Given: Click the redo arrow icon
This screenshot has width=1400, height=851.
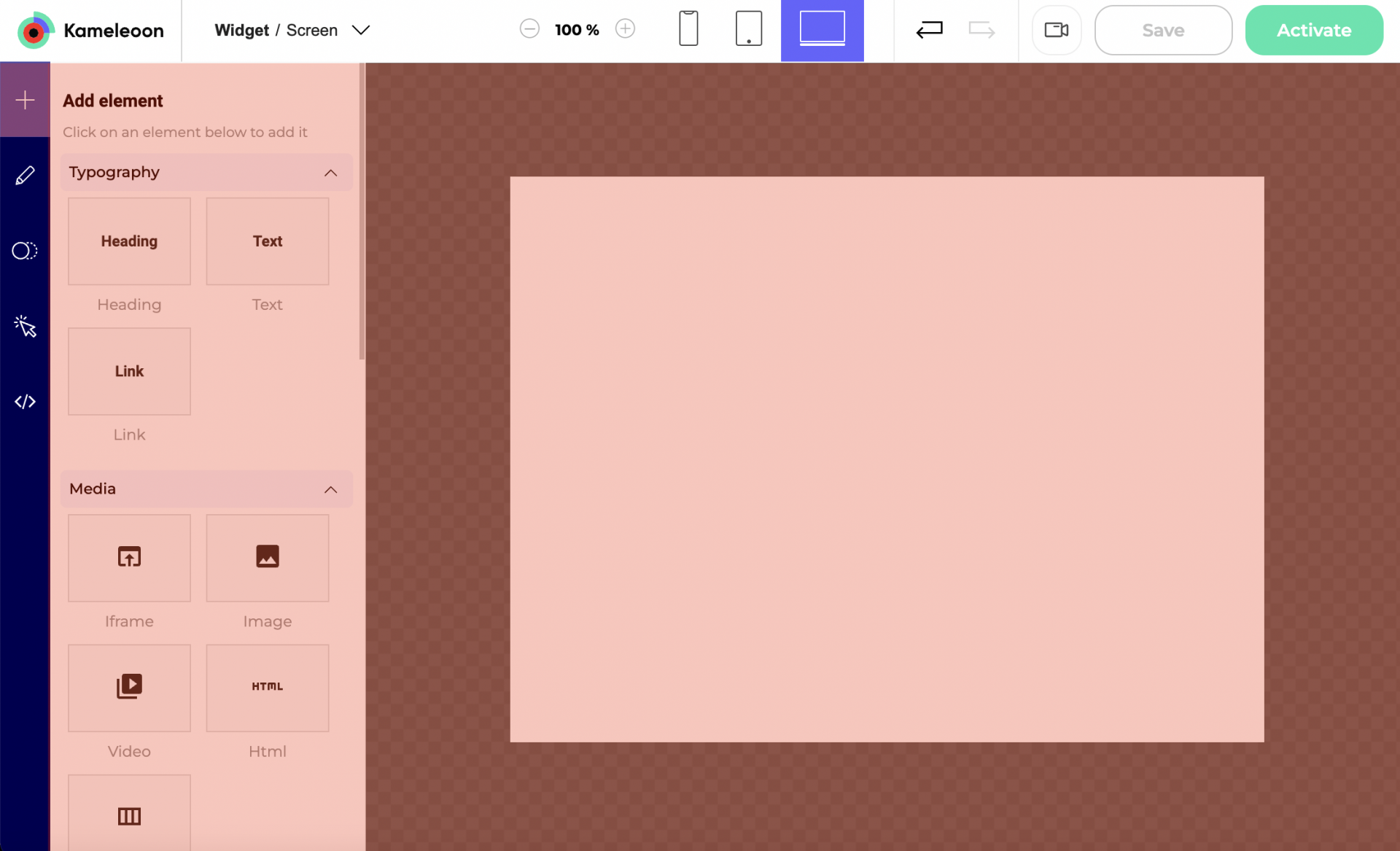Looking at the screenshot, I should click(981, 30).
